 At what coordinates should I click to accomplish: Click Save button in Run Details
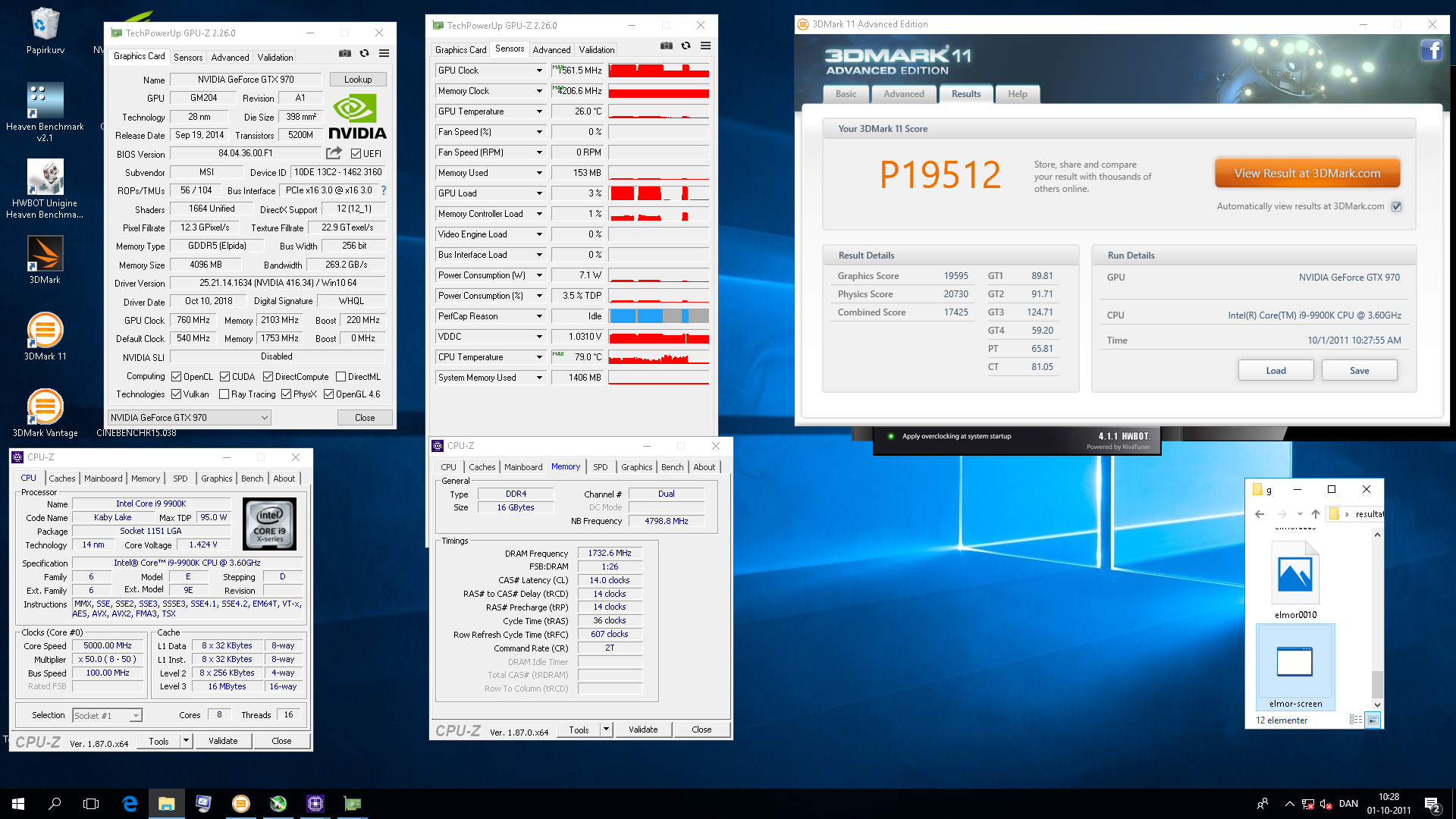1359,370
